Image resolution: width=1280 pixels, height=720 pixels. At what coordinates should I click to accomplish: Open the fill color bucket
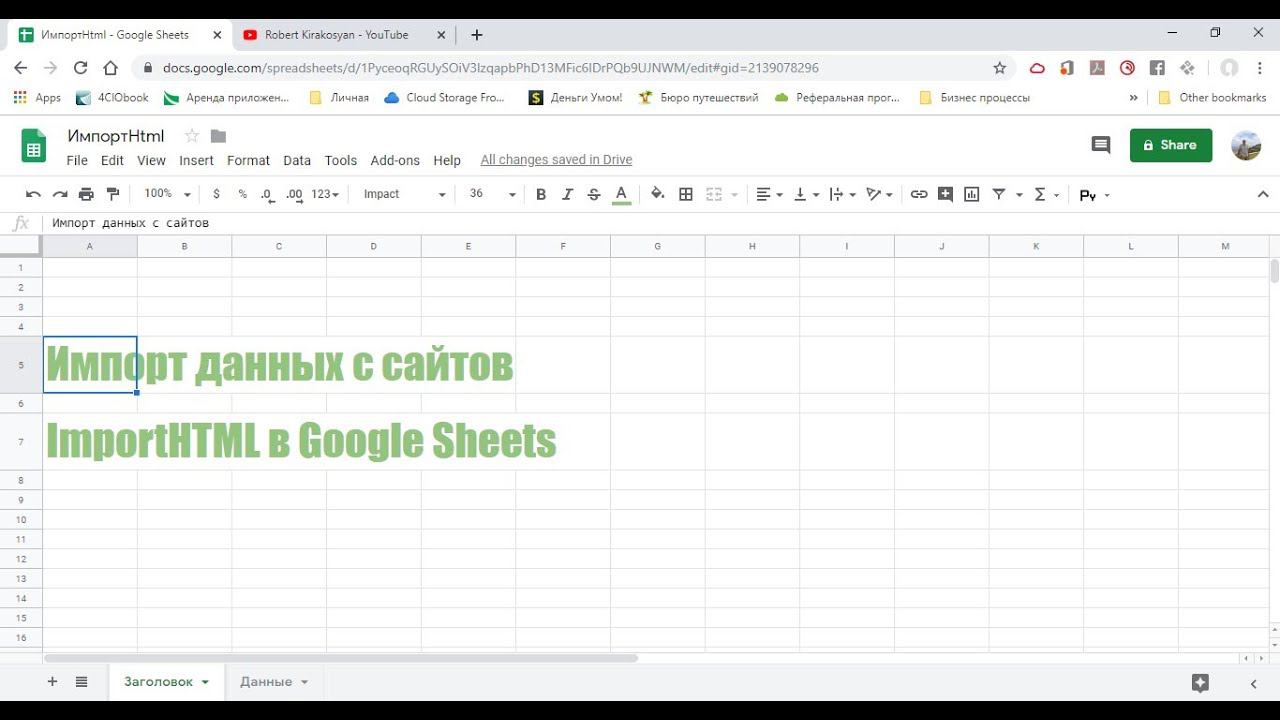(657, 194)
